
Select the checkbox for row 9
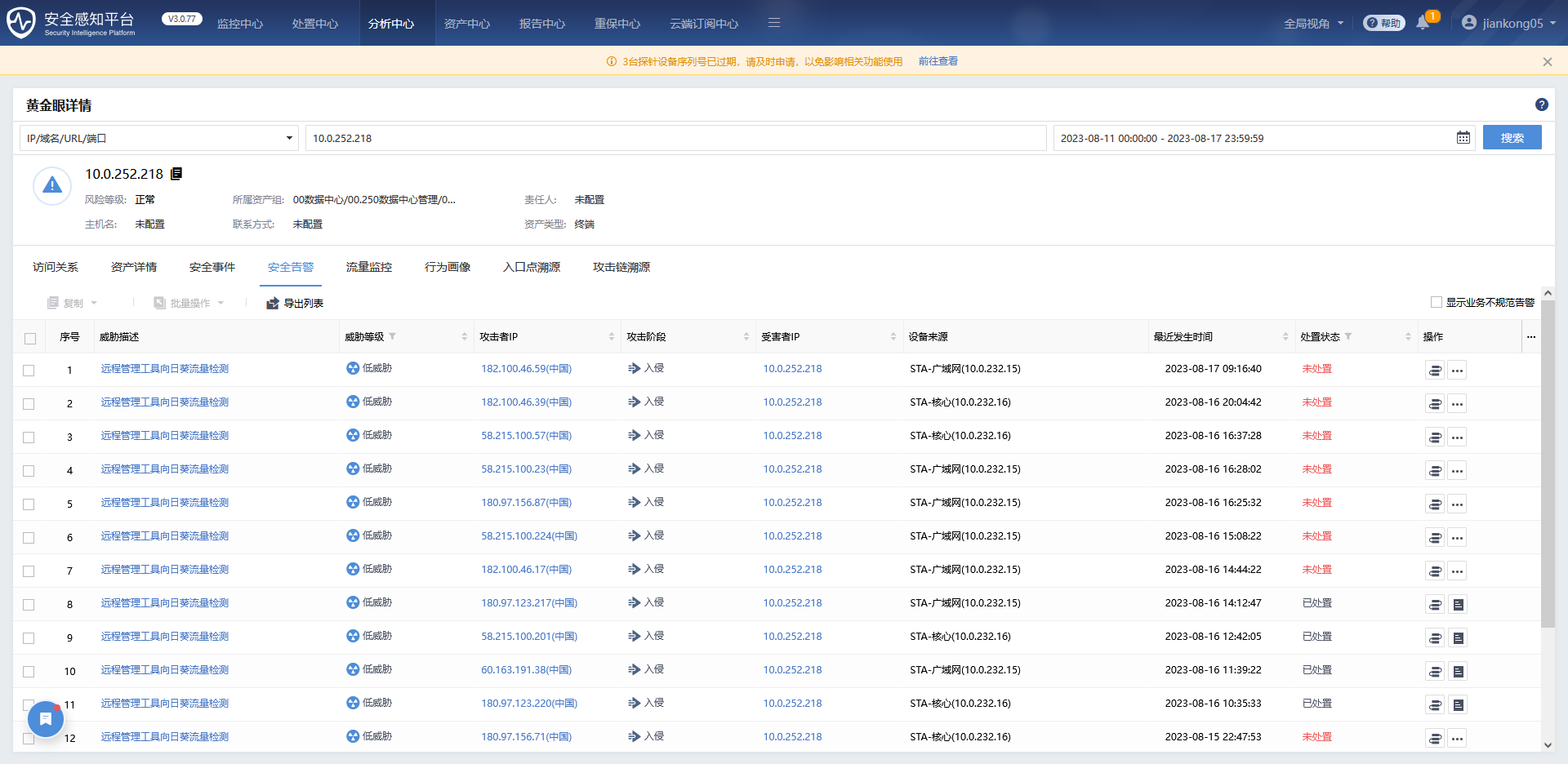[29, 638]
